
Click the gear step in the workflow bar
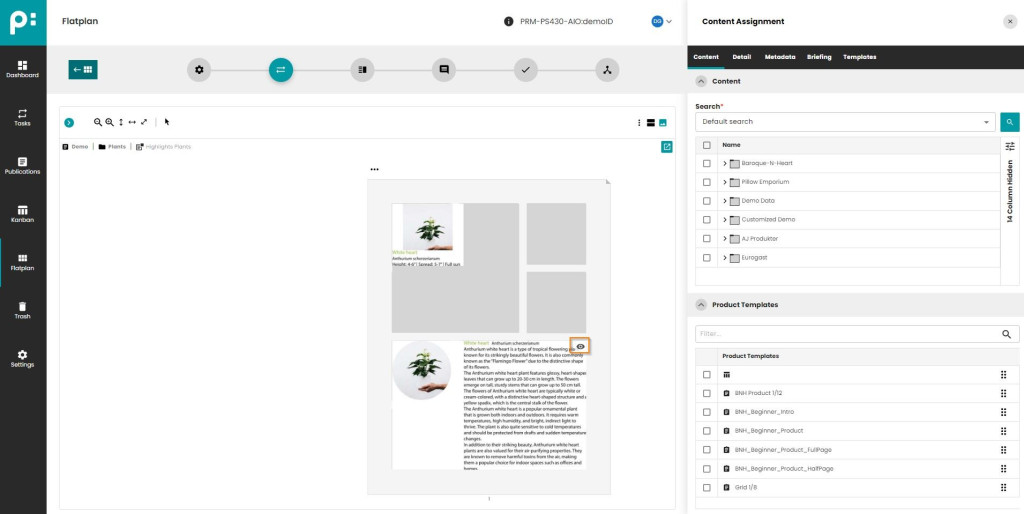(199, 70)
